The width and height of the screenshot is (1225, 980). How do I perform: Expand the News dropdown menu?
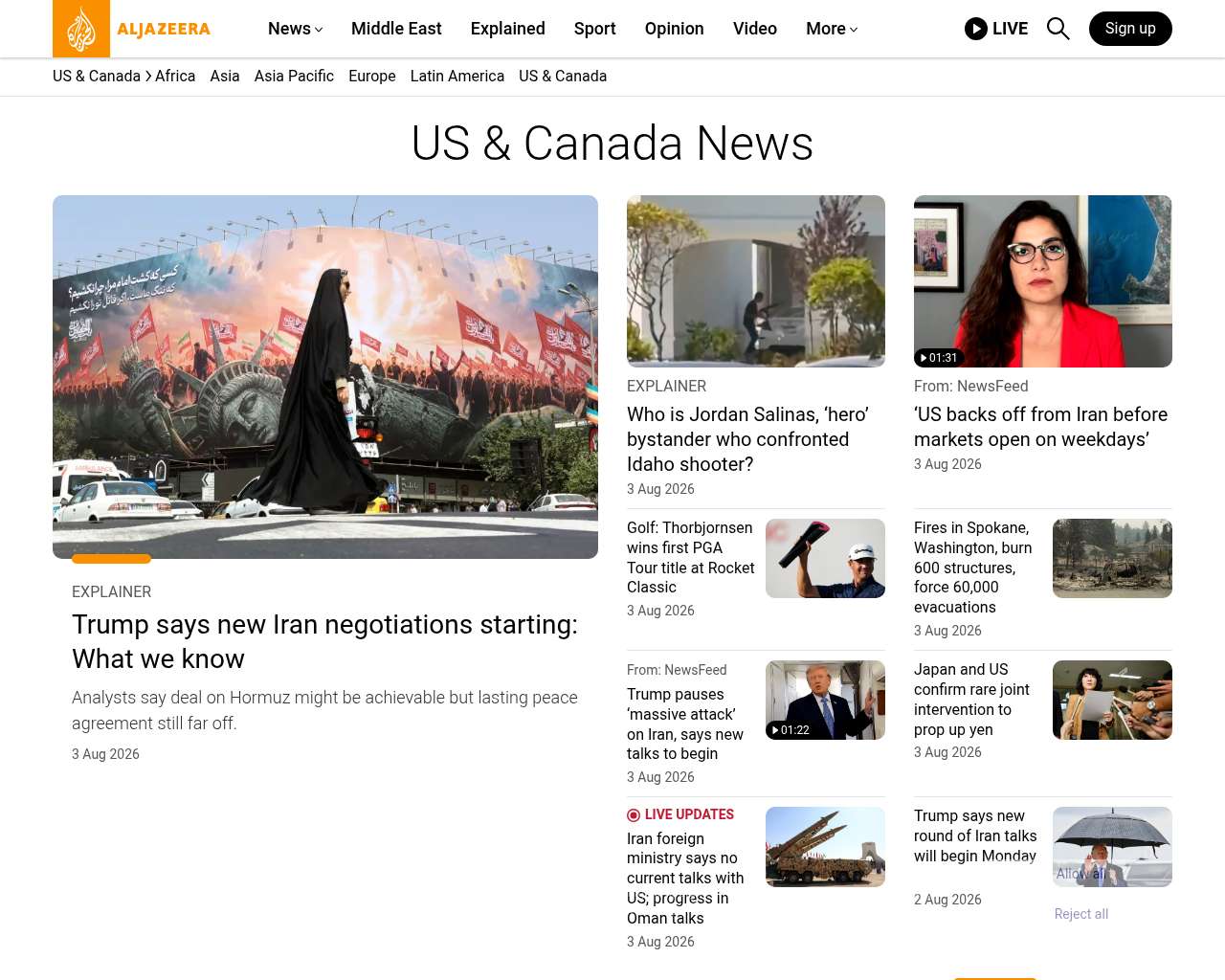[x=296, y=29]
